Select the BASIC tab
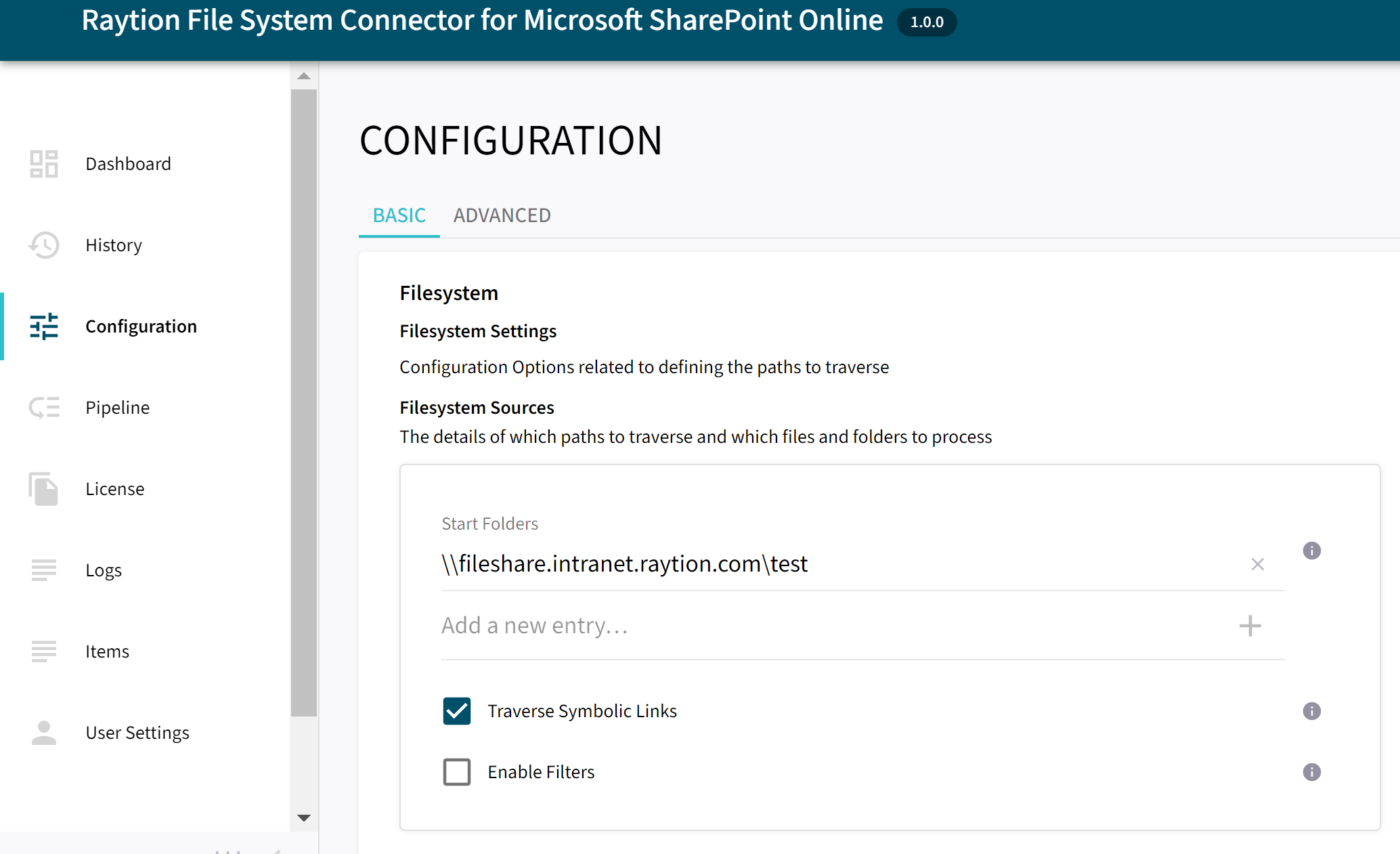1400x854 pixels. pos(399,215)
